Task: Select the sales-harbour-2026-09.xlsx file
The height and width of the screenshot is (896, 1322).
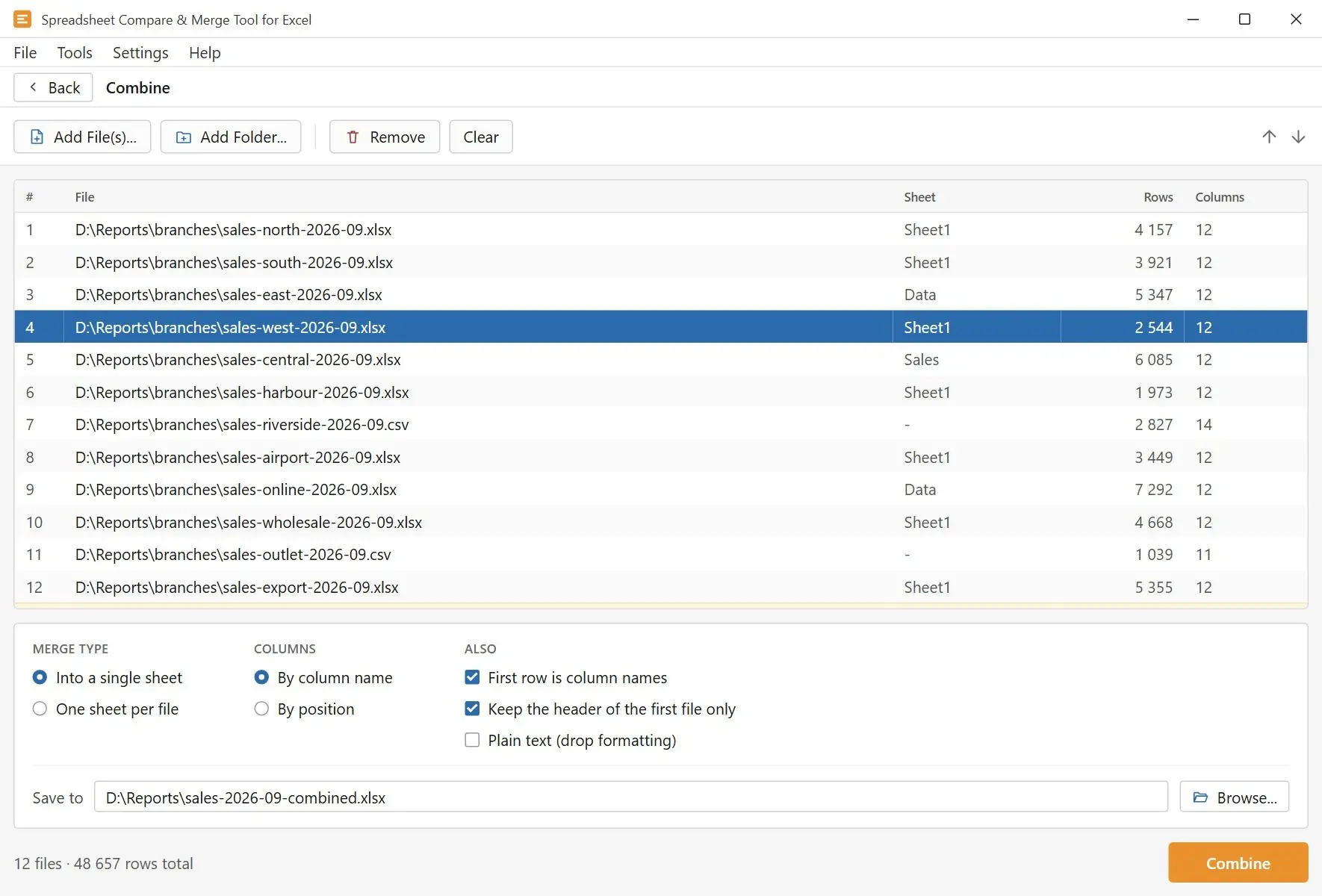Action: [x=661, y=392]
